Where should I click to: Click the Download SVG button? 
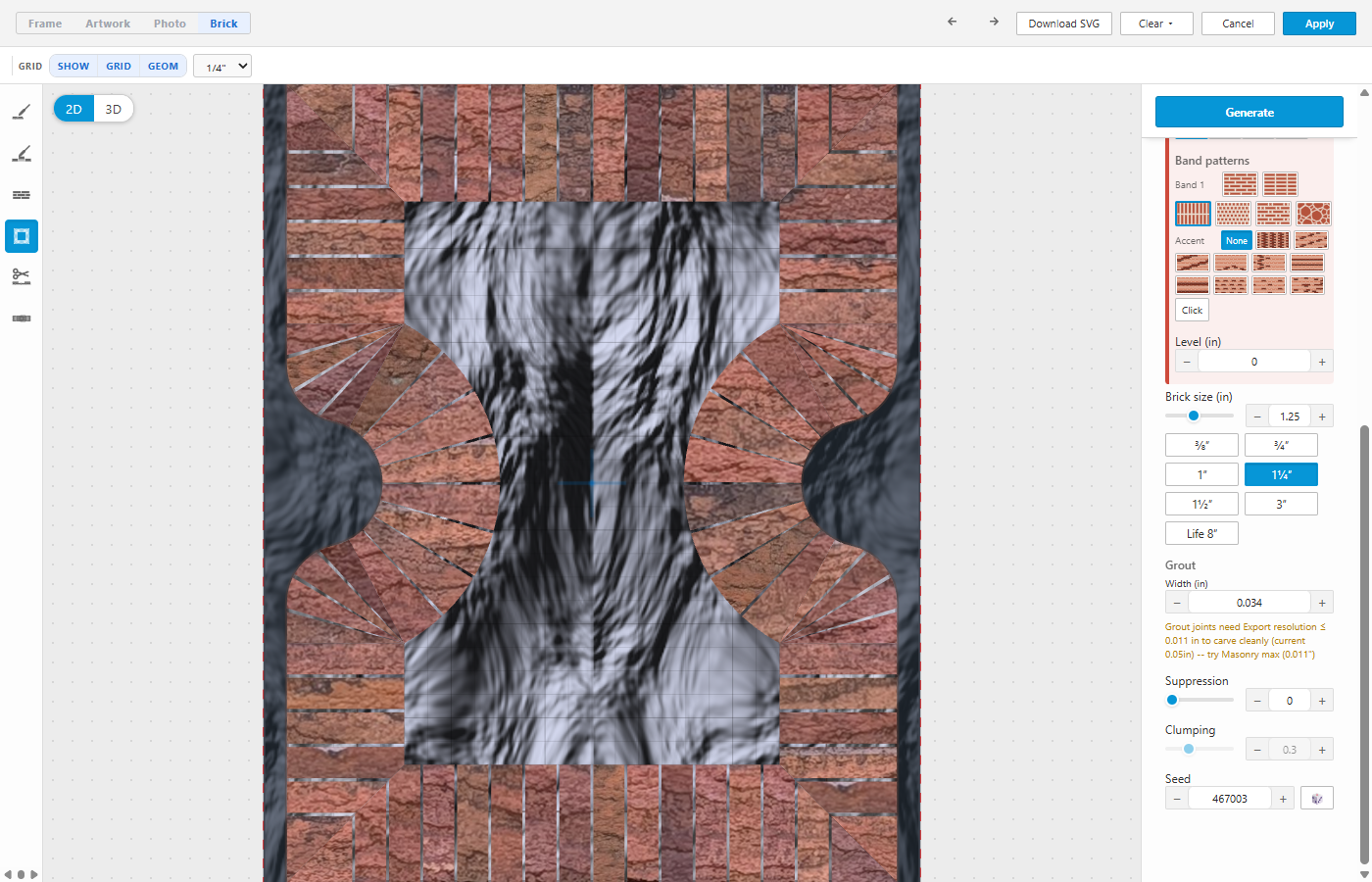coord(1064,24)
